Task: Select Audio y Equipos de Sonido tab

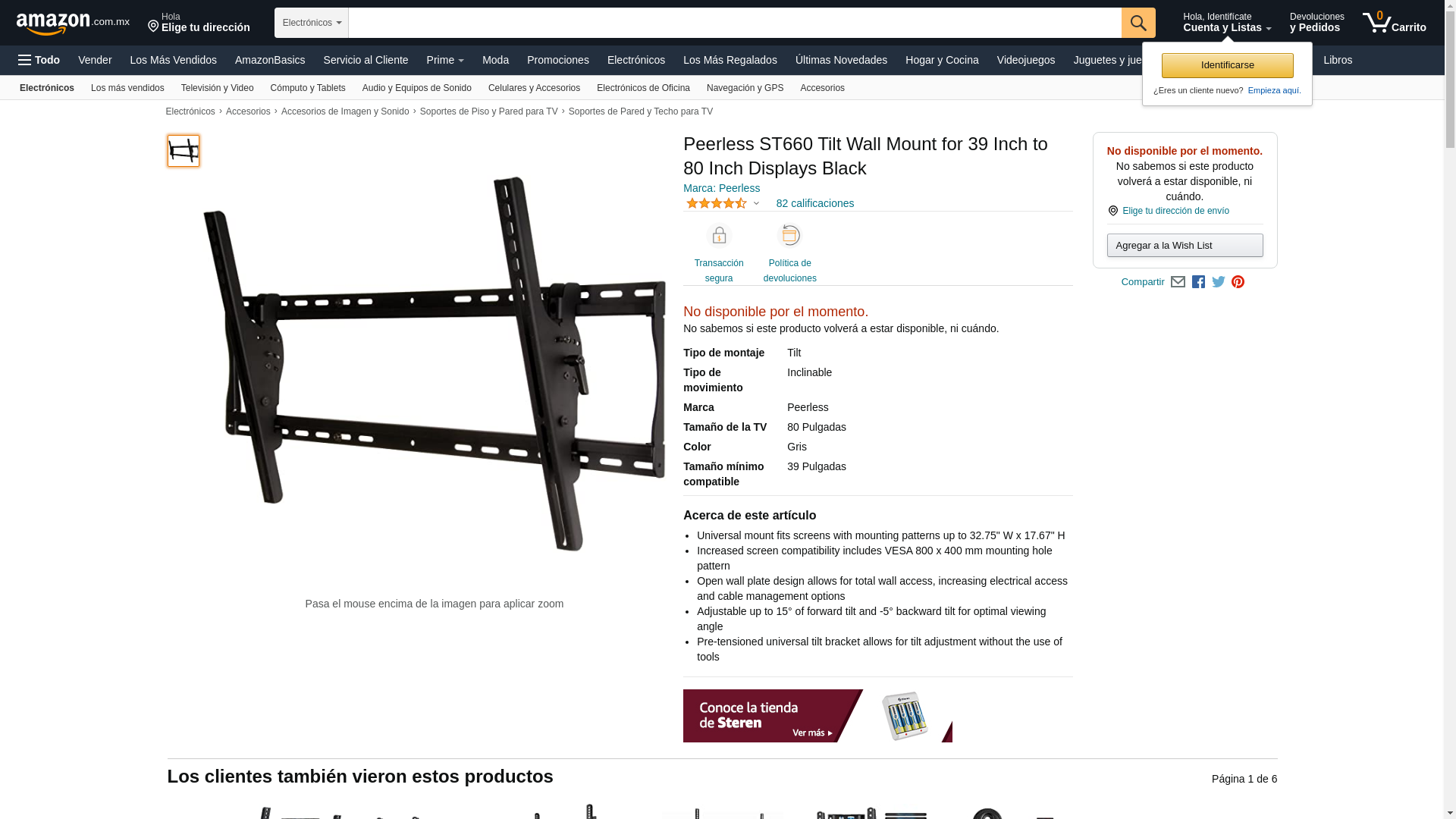Action: (x=417, y=88)
